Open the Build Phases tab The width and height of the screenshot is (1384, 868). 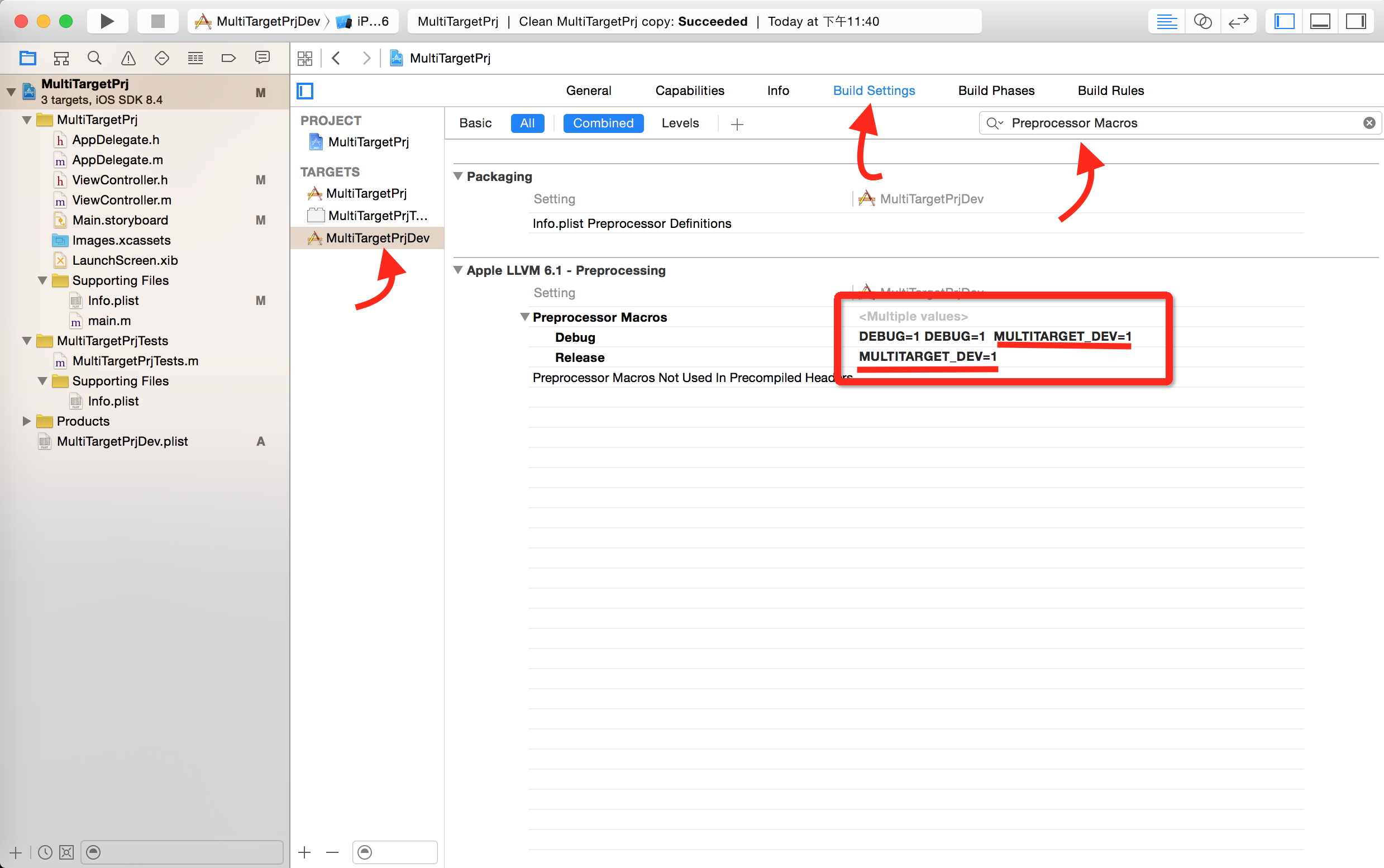(x=996, y=90)
